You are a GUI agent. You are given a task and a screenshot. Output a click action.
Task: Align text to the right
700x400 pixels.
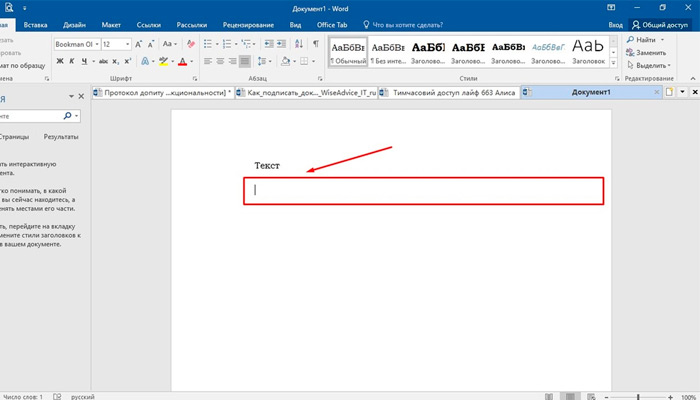[232, 61]
